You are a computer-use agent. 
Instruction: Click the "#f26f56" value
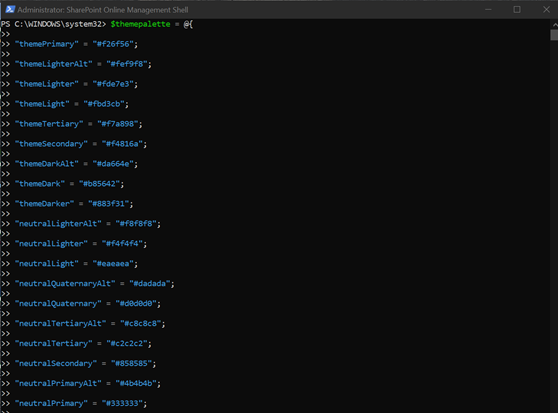(x=113, y=44)
